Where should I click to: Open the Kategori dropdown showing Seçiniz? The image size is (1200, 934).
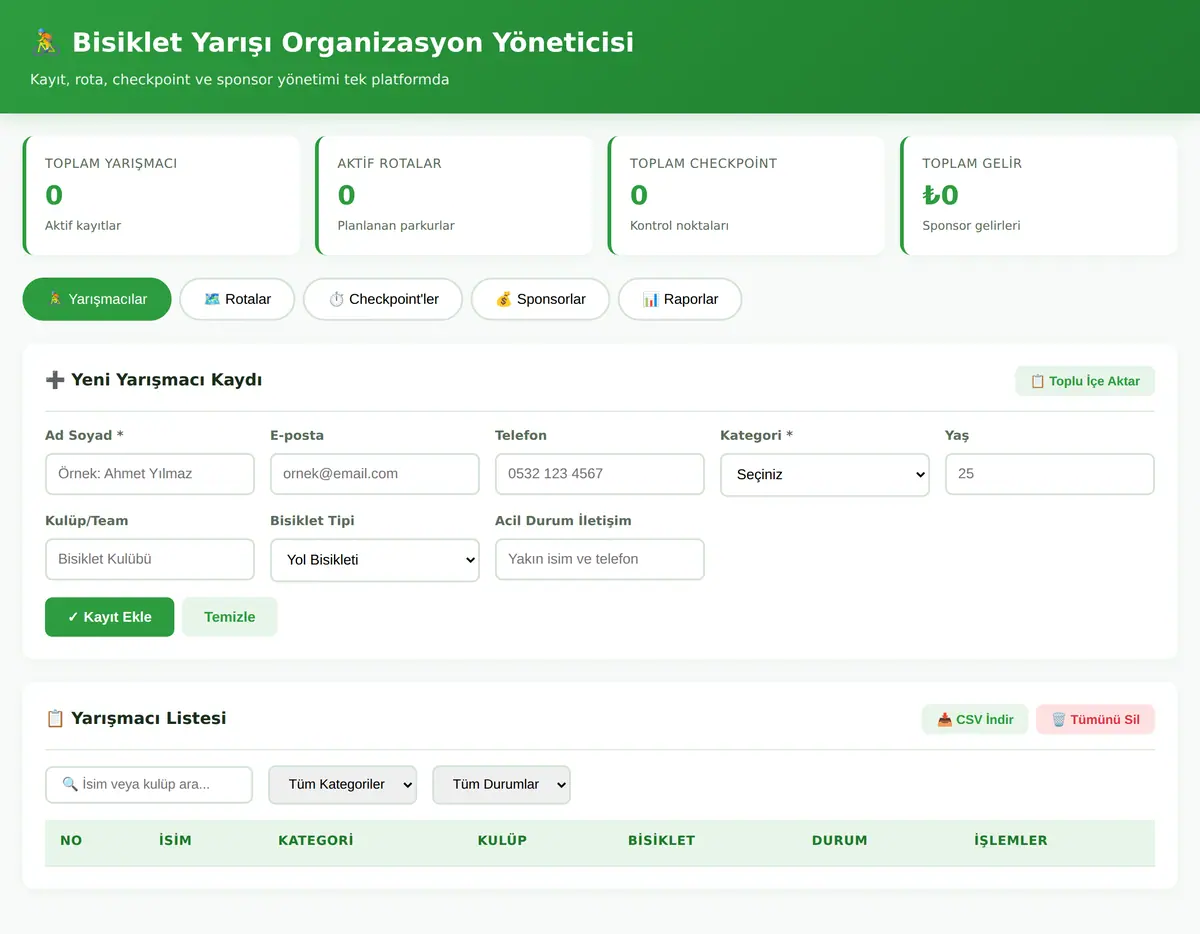pos(825,474)
